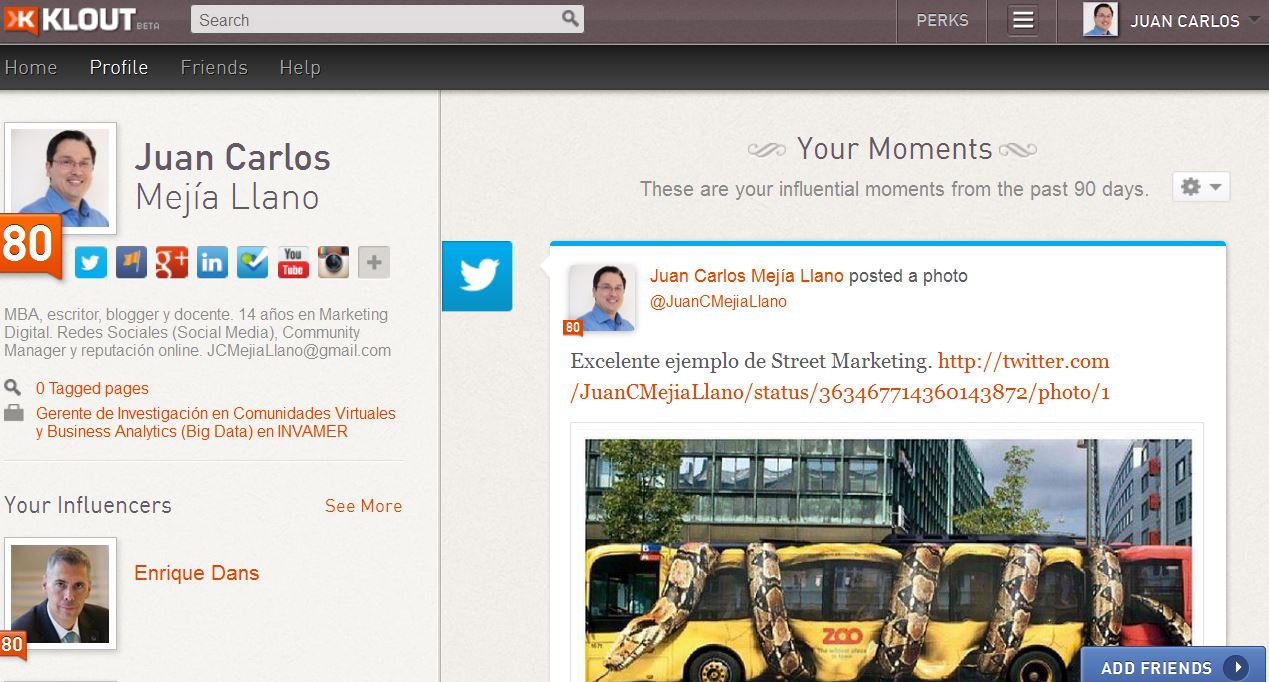
Task: Click Juan Carlos Mejía Llano post author link
Action: coord(747,276)
